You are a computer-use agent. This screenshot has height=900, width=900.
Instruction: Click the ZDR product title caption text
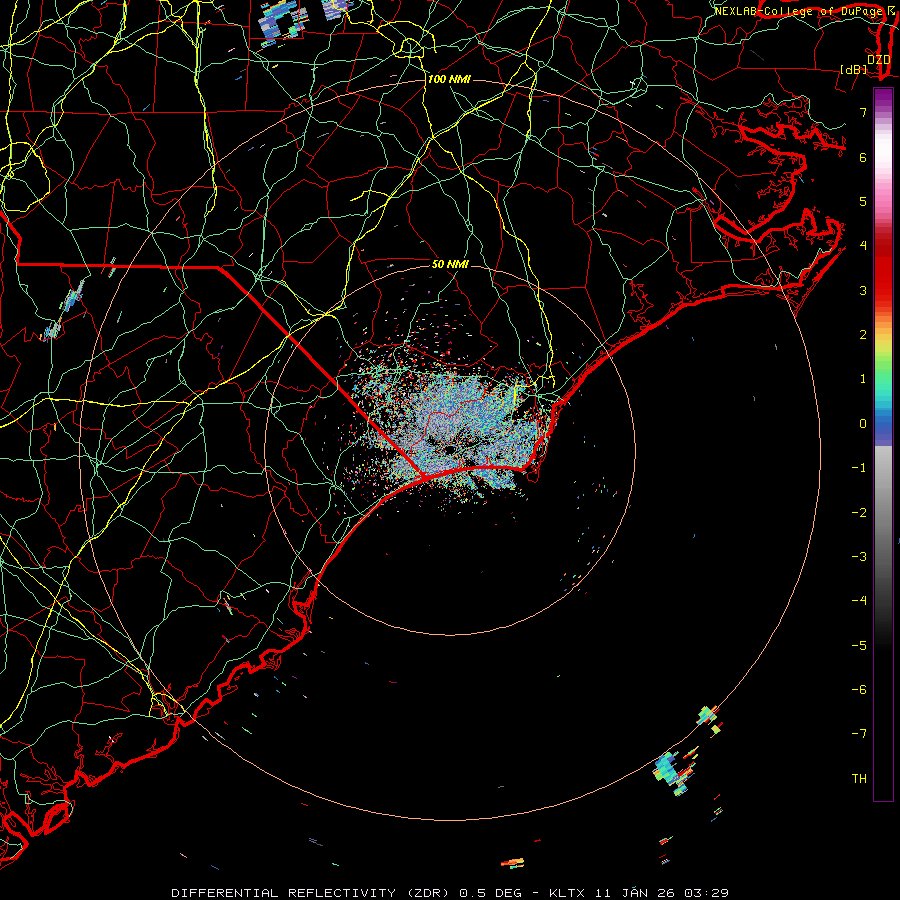tap(450, 893)
